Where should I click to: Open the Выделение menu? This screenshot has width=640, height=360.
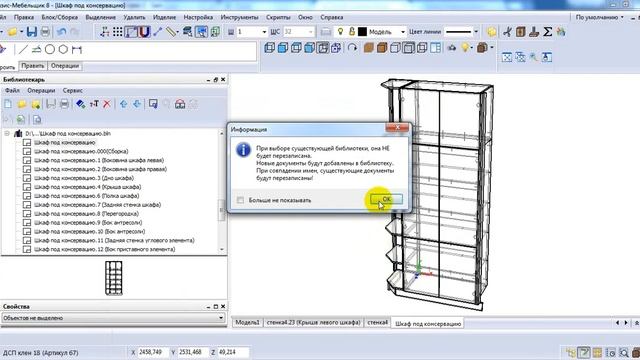100,18
